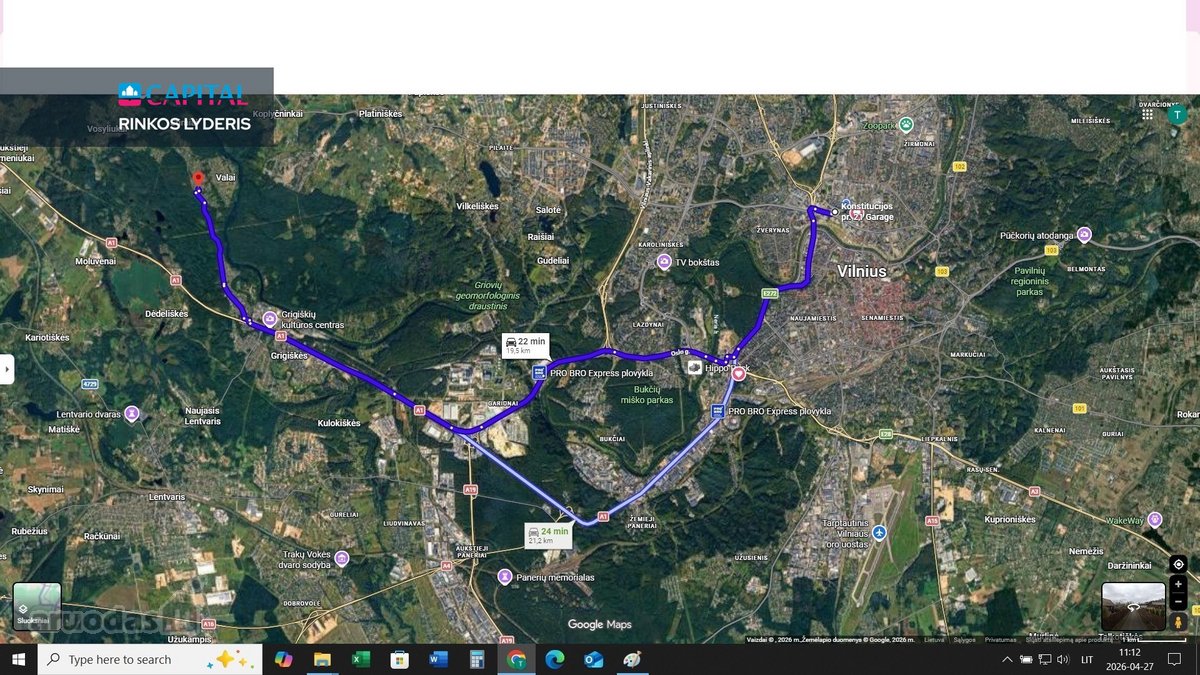
Task: Open Microsoft Edge from the taskbar
Action: [x=554, y=659]
